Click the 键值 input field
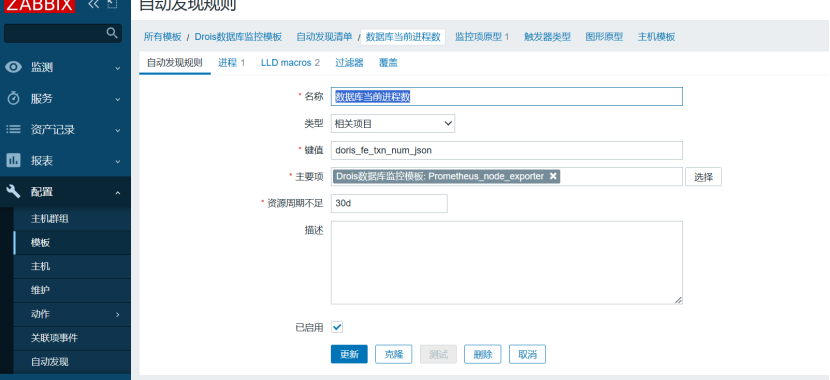830x380 pixels. (x=507, y=150)
